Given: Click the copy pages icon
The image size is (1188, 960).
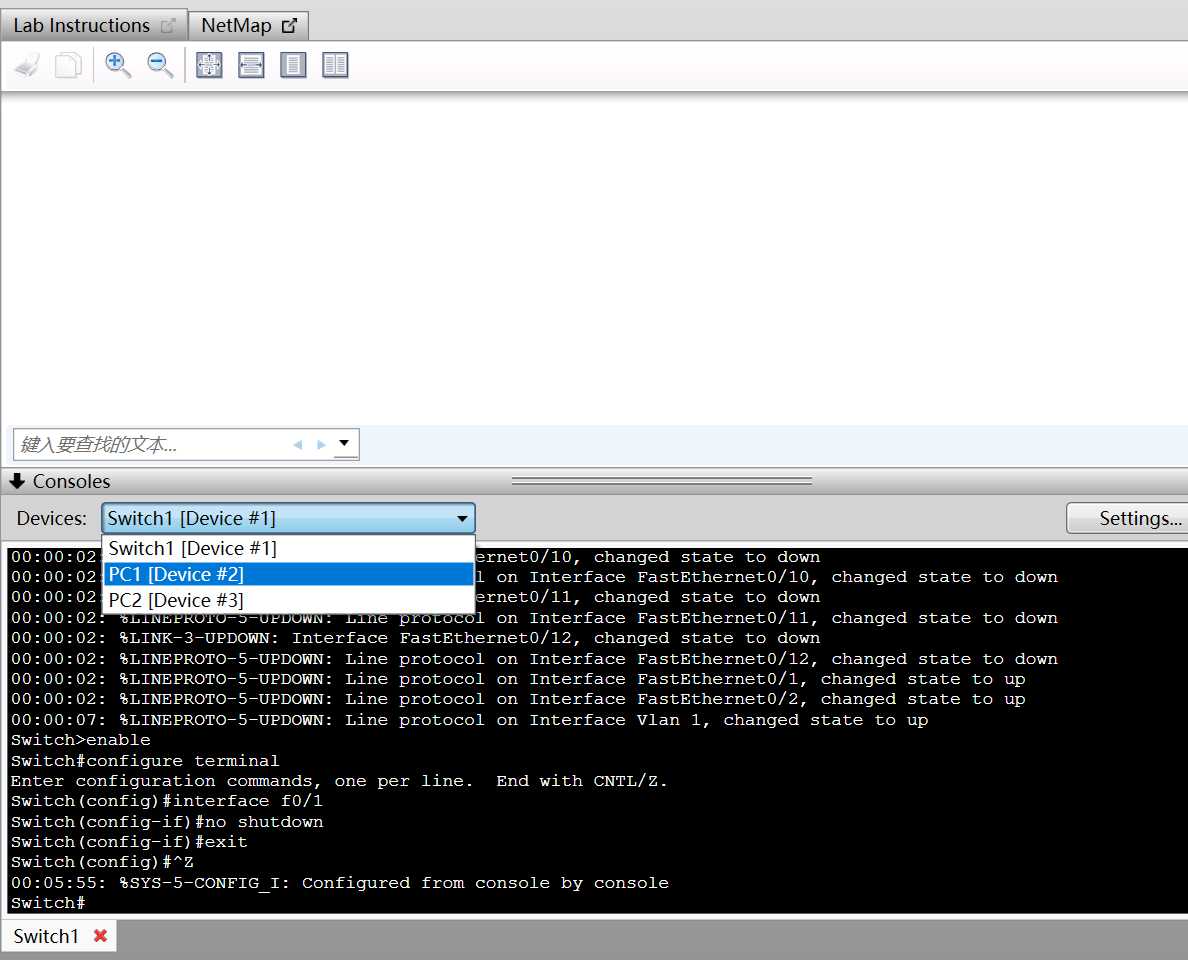Looking at the screenshot, I should (x=68, y=65).
